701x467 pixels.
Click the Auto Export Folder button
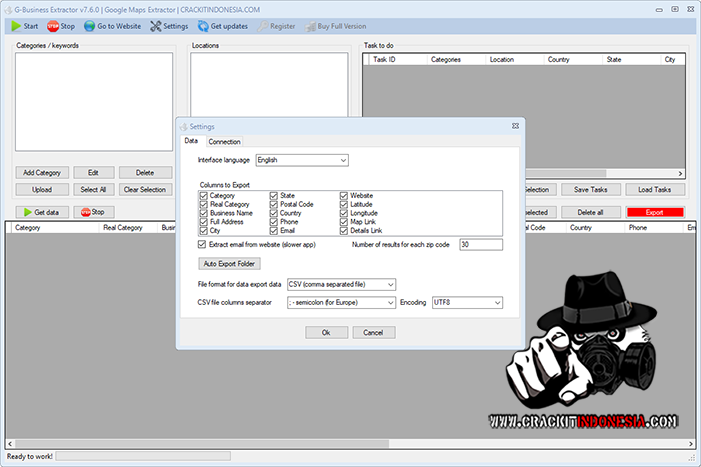(x=229, y=264)
